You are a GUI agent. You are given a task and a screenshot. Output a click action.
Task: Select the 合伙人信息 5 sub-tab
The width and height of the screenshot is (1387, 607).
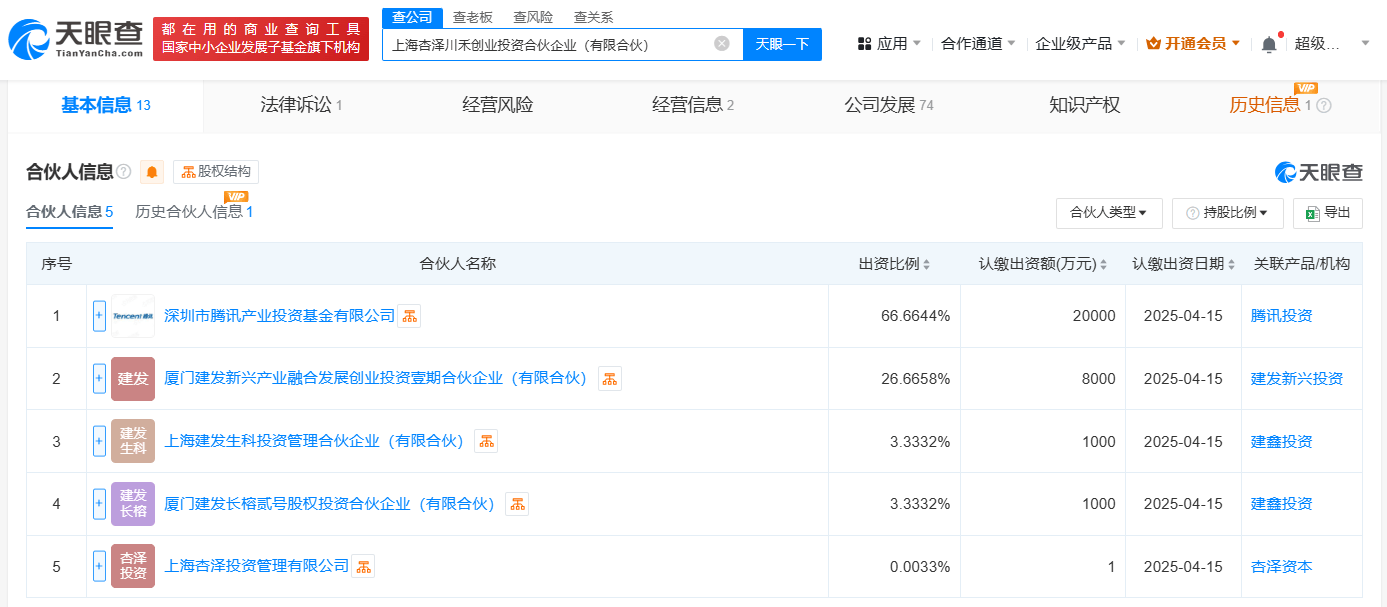tap(69, 212)
